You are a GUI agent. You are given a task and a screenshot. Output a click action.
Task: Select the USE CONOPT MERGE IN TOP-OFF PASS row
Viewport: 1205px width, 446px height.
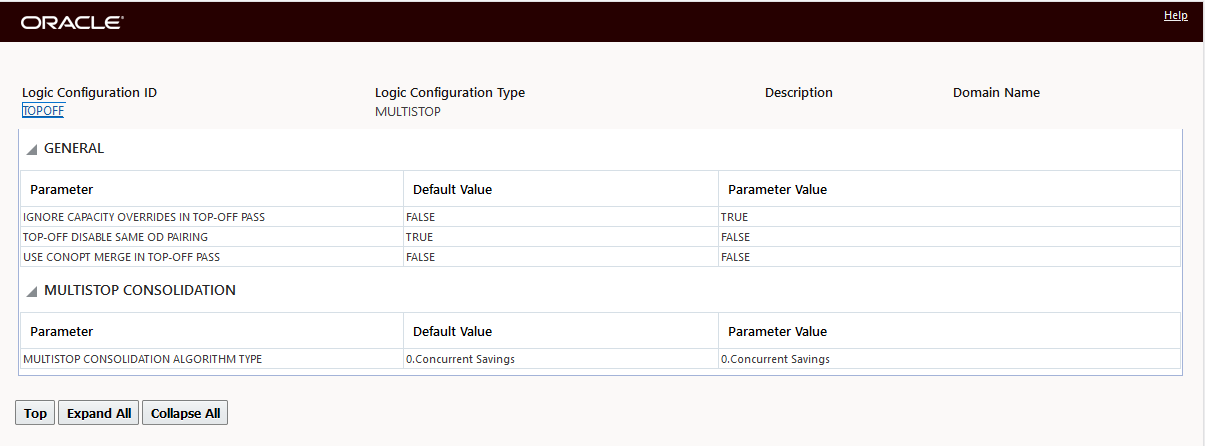(x=120, y=257)
